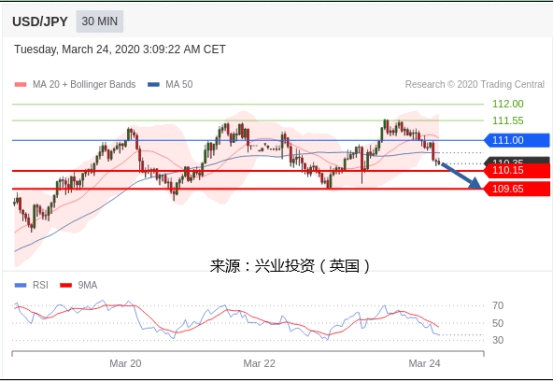Click the RSI 30 axis value
The width and height of the screenshot is (554, 382).
tap(498, 340)
